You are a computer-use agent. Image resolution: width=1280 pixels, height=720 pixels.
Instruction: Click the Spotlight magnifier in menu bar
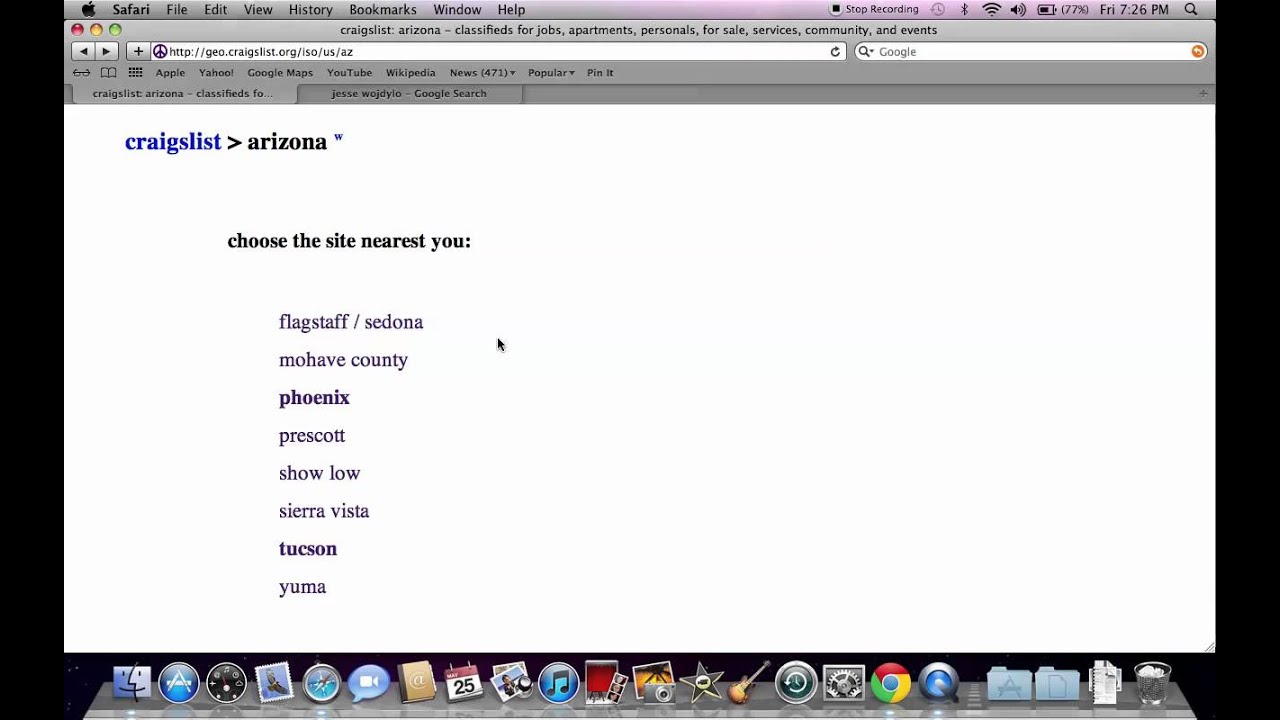1191,9
